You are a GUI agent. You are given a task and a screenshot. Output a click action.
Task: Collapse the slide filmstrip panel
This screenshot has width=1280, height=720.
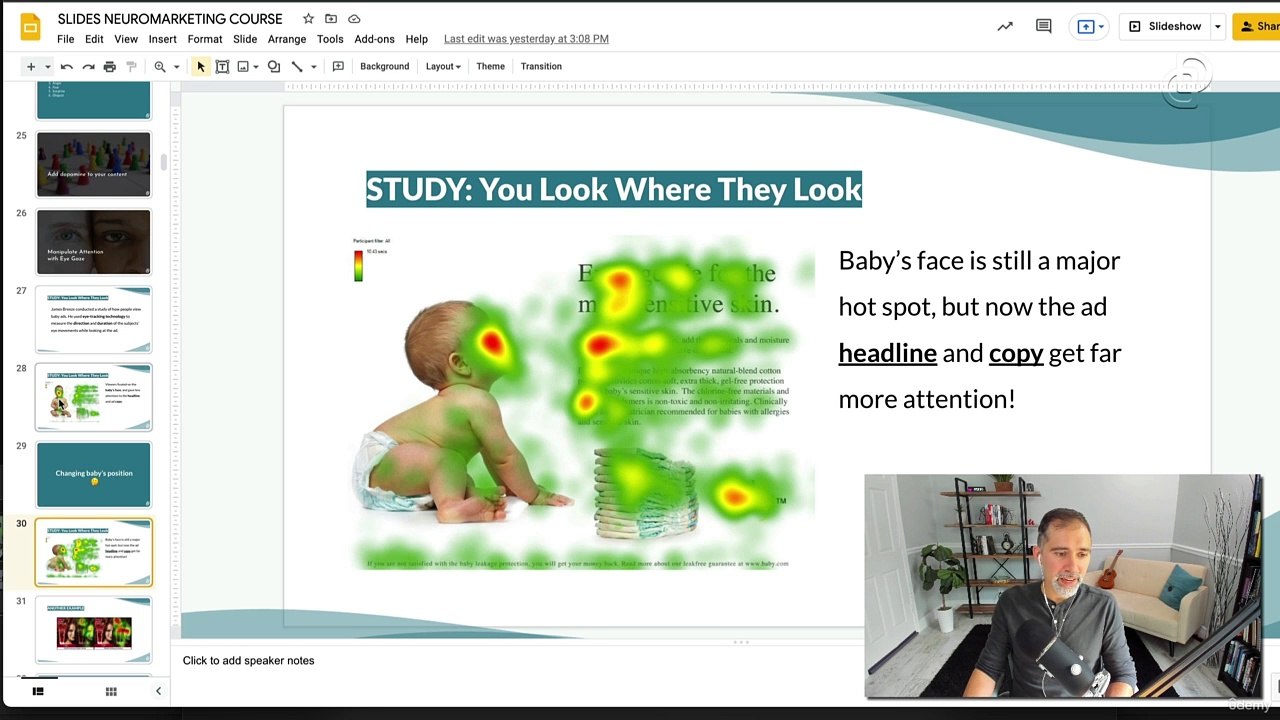pyautogui.click(x=158, y=691)
